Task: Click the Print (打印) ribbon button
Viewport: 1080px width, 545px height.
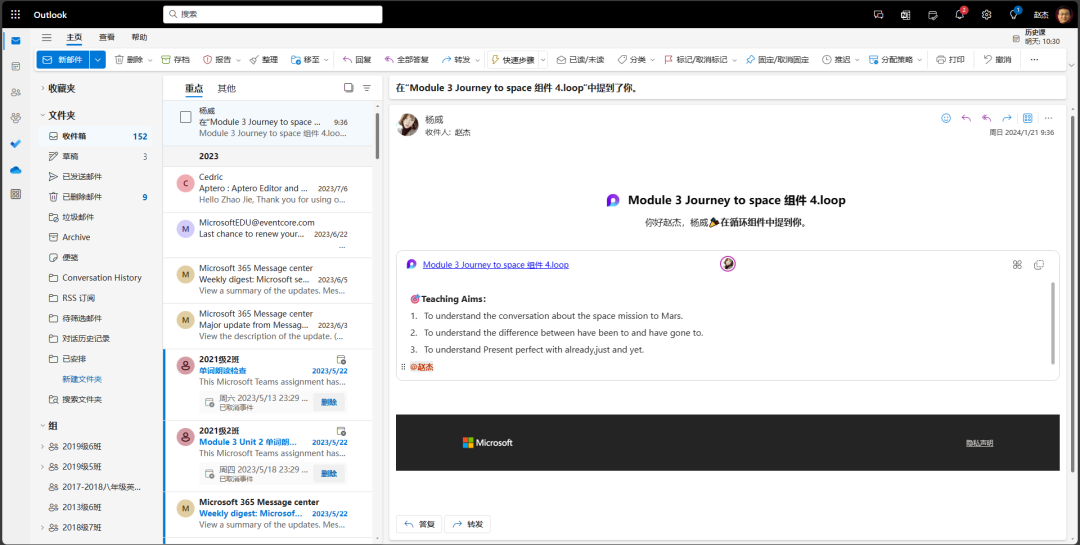Action: [950, 60]
